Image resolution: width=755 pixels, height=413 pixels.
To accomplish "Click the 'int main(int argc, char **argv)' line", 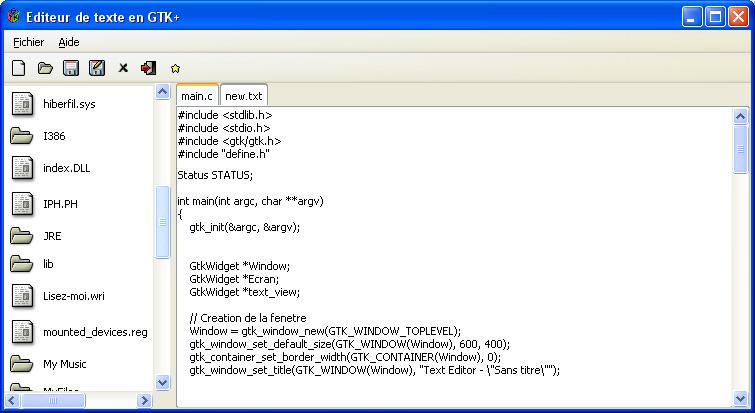I will 250,201.
